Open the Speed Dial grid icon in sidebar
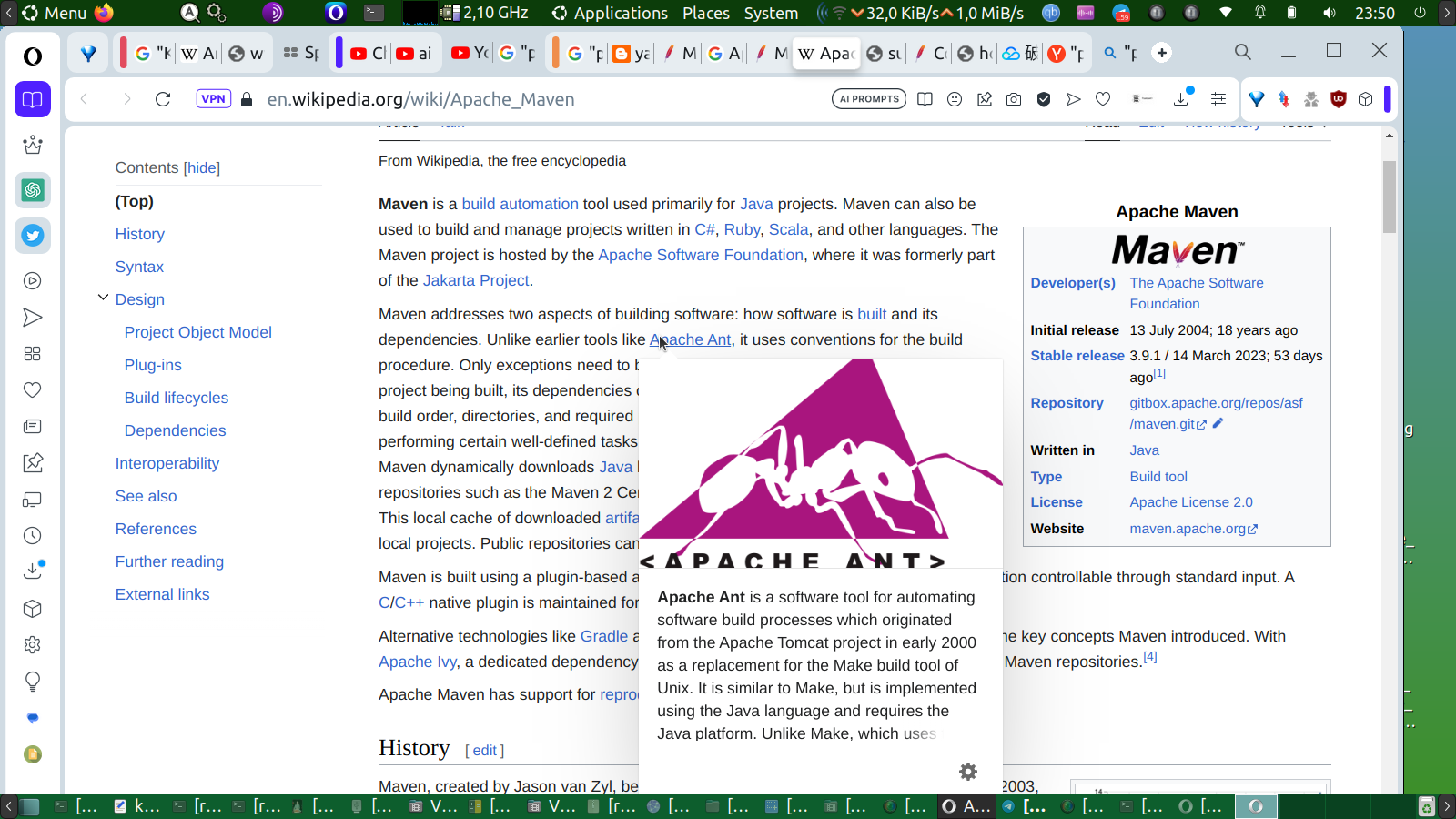 (33, 353)
